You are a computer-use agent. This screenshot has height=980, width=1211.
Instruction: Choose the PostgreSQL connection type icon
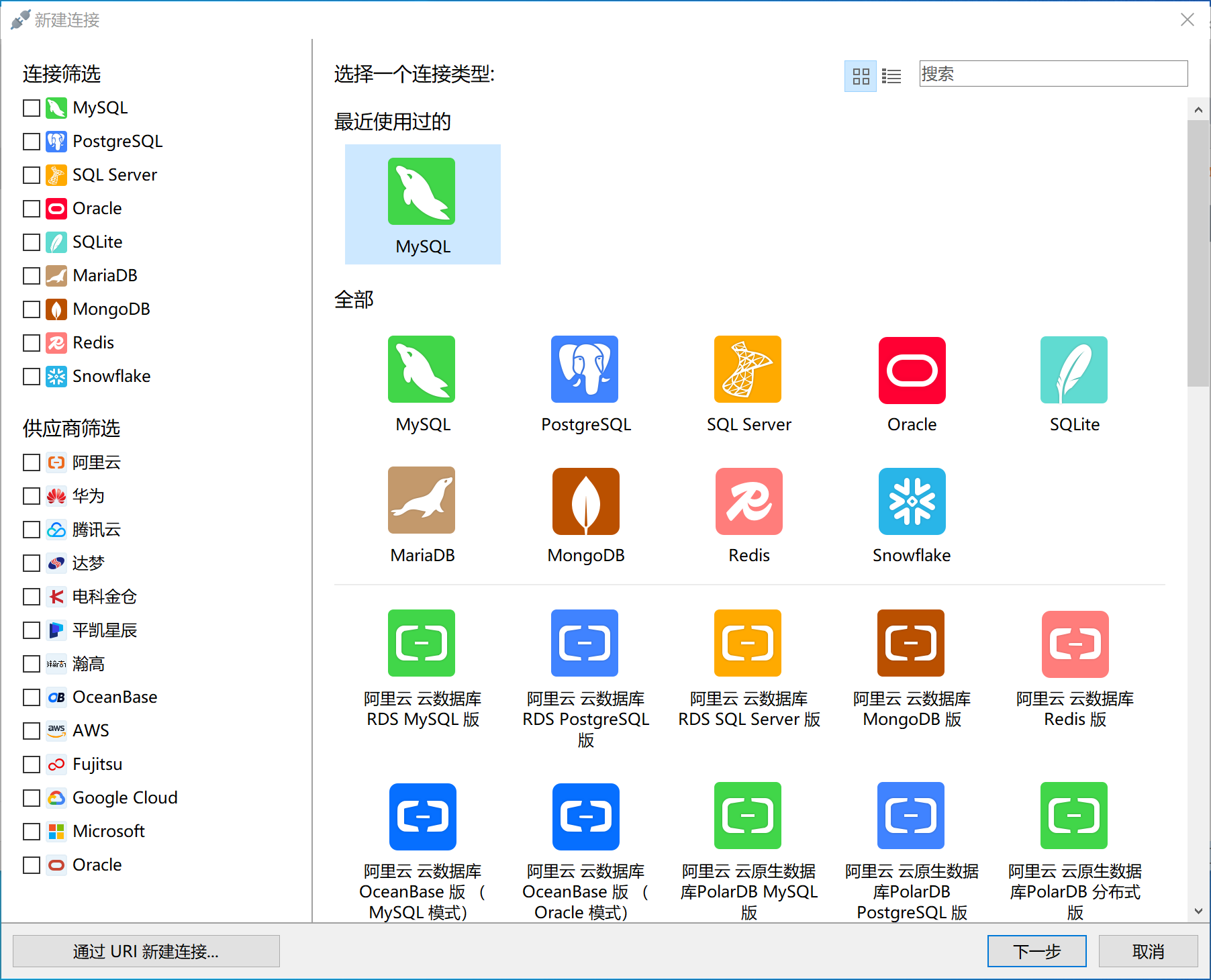point(585,369)
